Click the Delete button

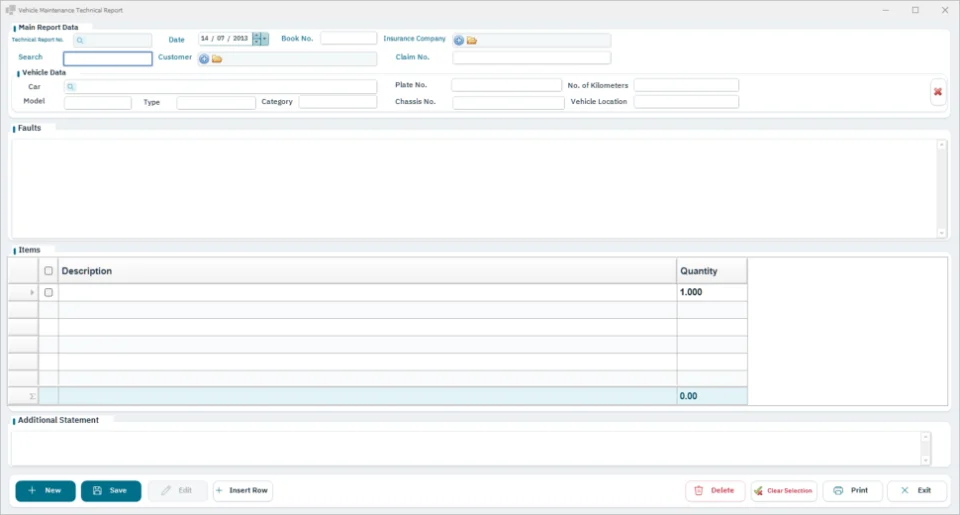(x=715, y=491)
